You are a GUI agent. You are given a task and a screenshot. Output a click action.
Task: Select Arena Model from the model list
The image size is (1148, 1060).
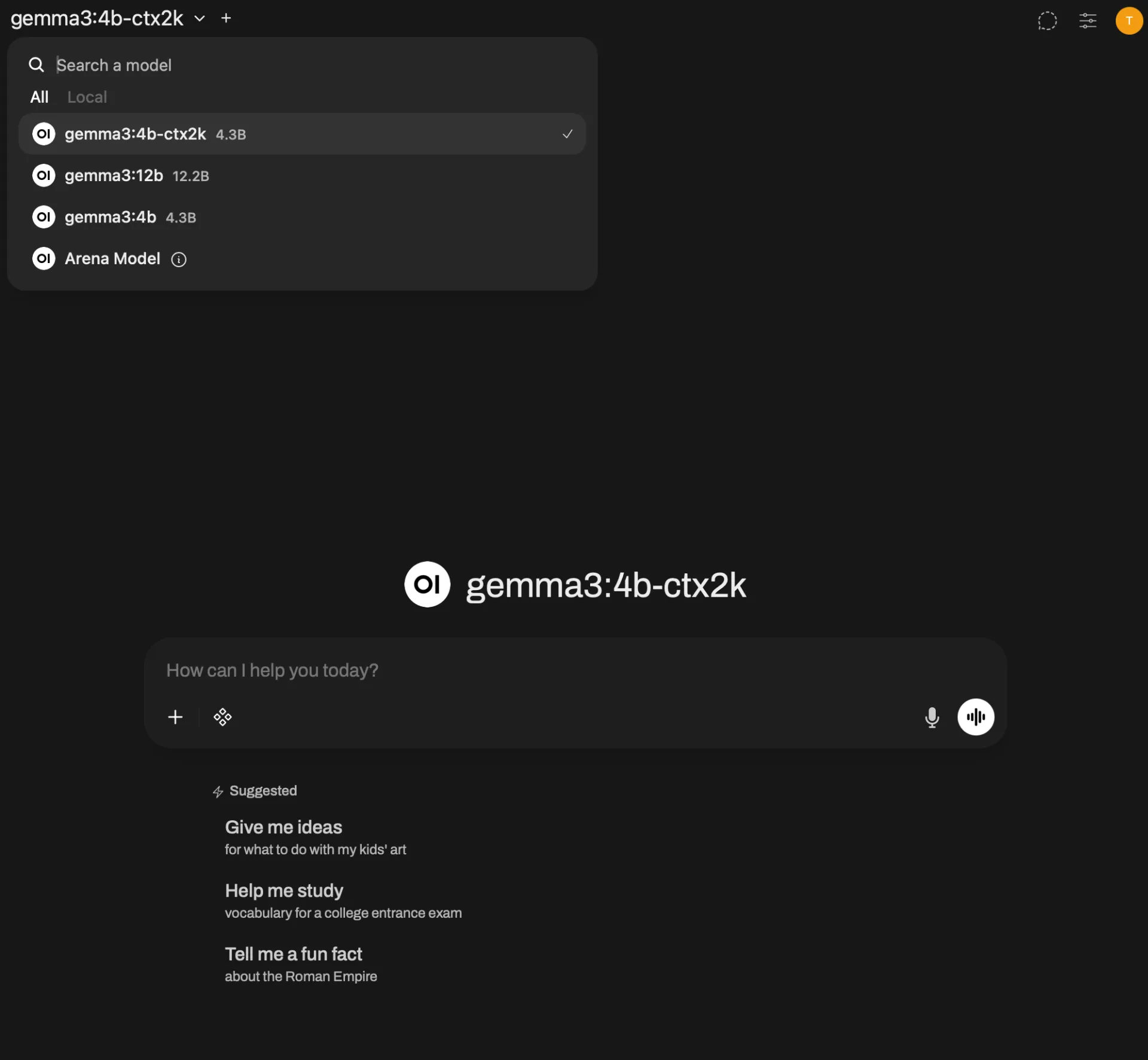(x=112, y=258)
